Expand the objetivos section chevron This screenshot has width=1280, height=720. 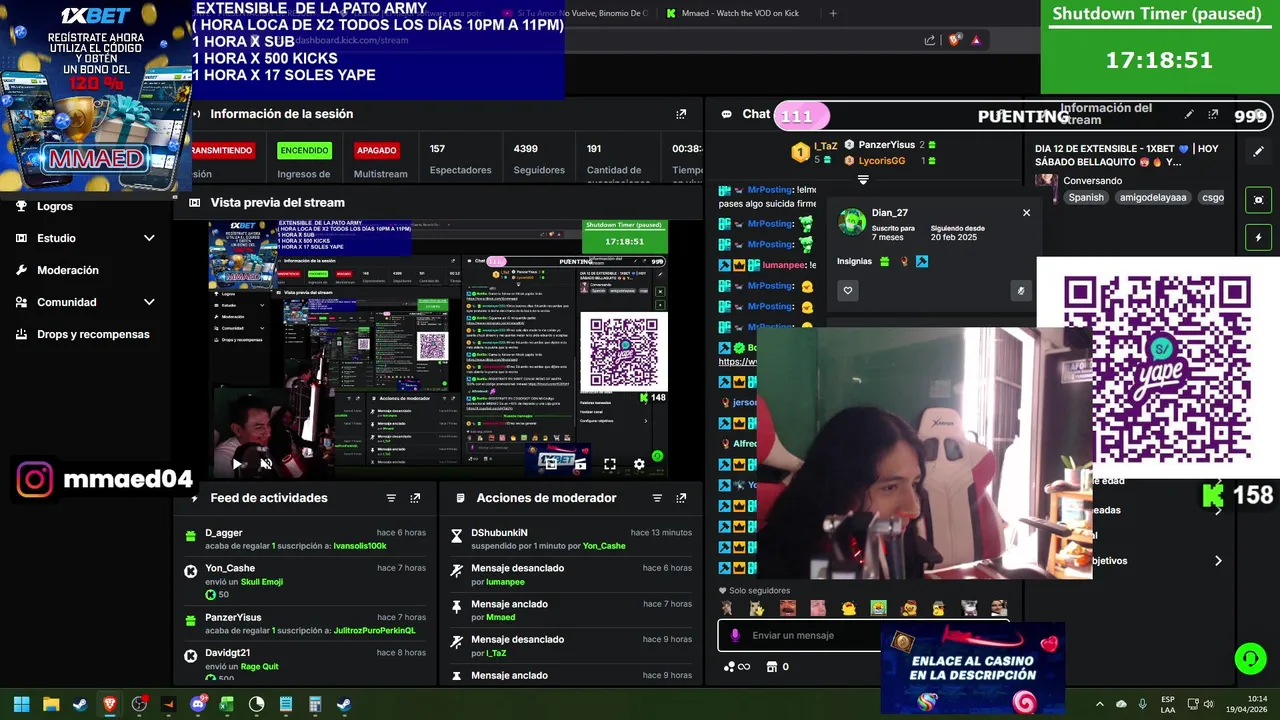point(1218,561)
